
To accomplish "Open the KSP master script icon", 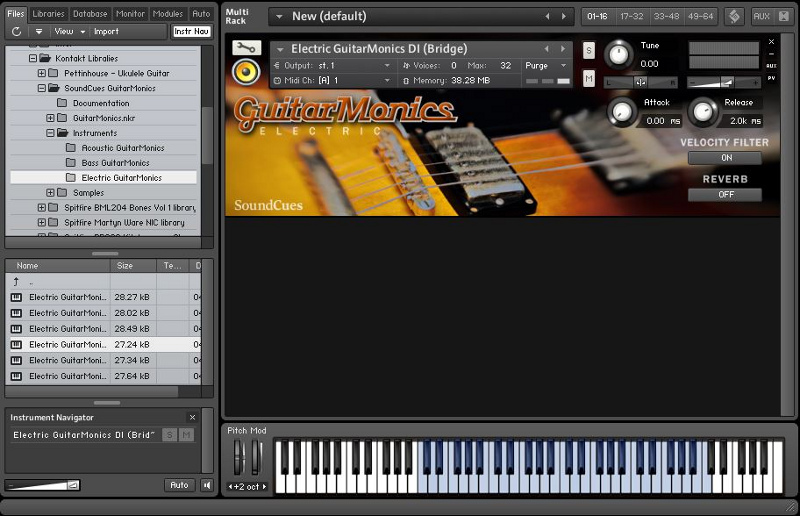I will click(x=734, y=16).
